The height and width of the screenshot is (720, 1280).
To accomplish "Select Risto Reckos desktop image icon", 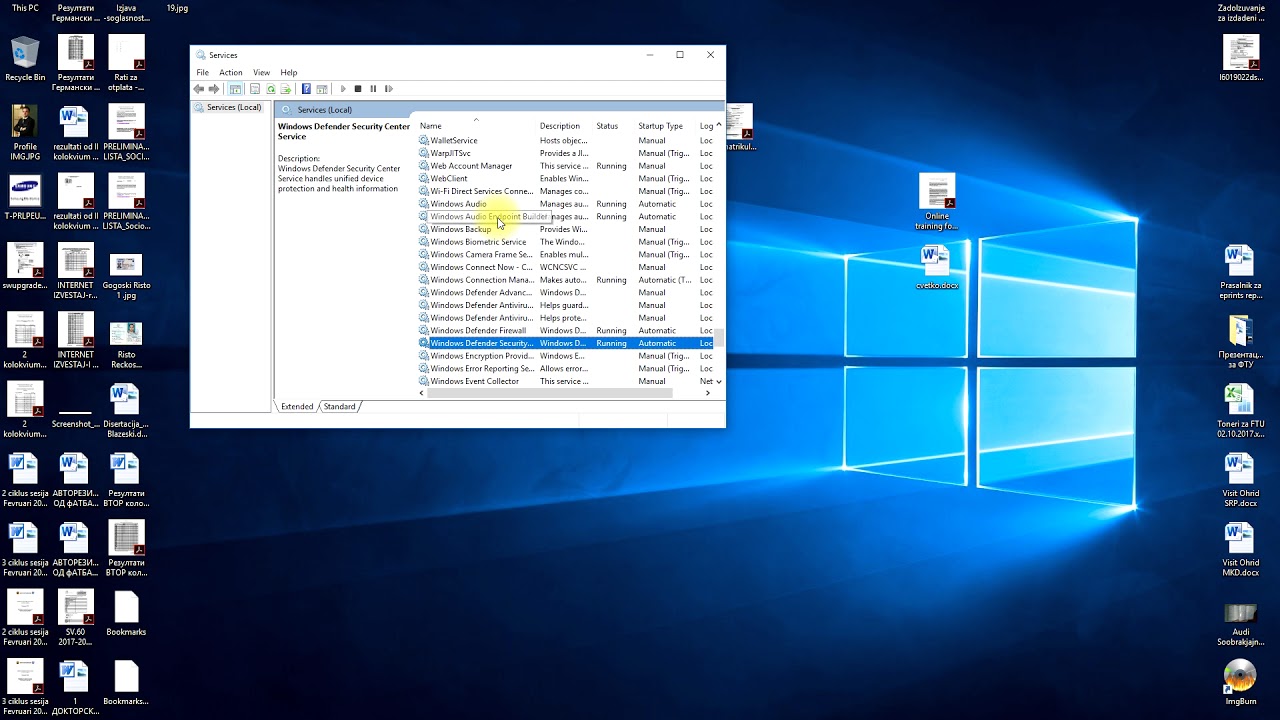I will 126,346.
